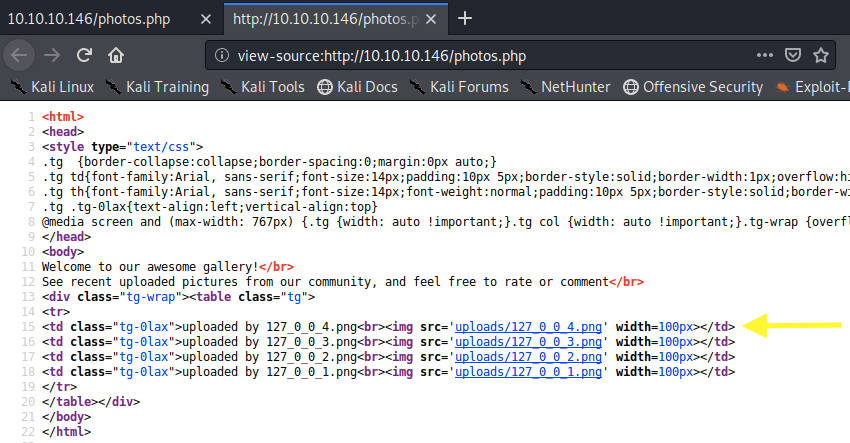Bookmark this page with the star

[x=822, y=55]
